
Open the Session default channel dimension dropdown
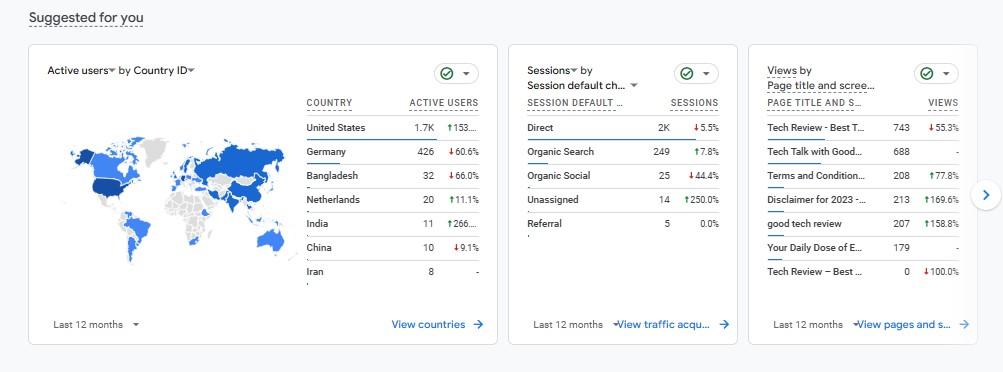point(634,86)
